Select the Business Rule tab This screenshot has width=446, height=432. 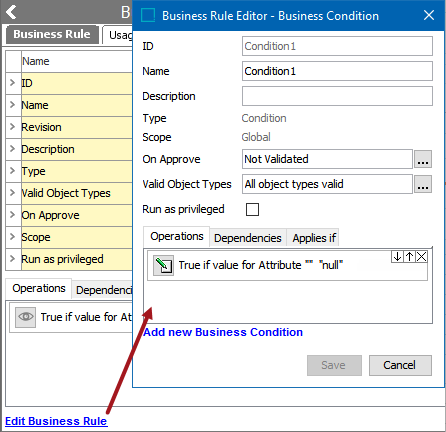[52, 34]
